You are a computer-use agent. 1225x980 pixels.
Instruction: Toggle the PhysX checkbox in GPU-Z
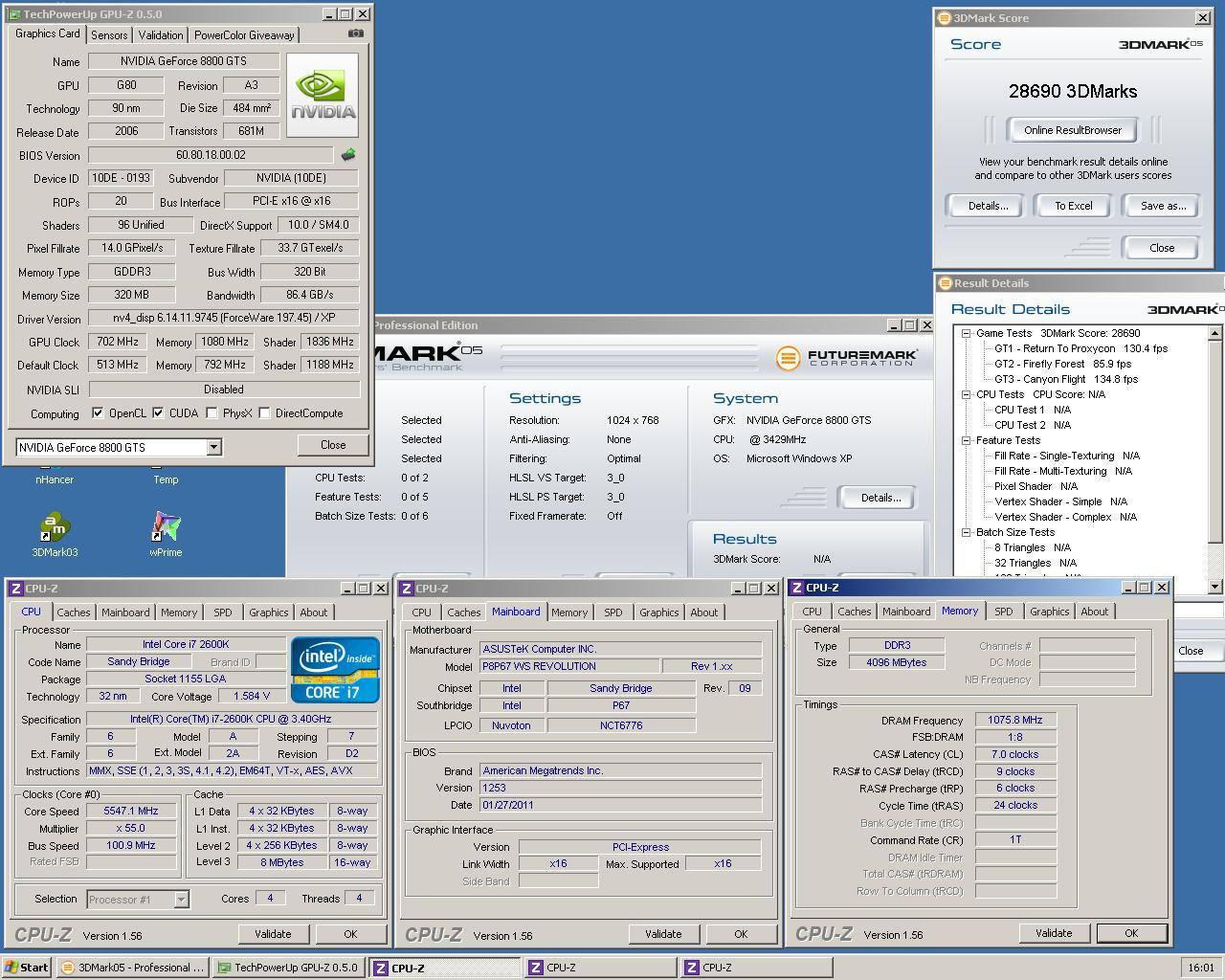pos(212,413)
